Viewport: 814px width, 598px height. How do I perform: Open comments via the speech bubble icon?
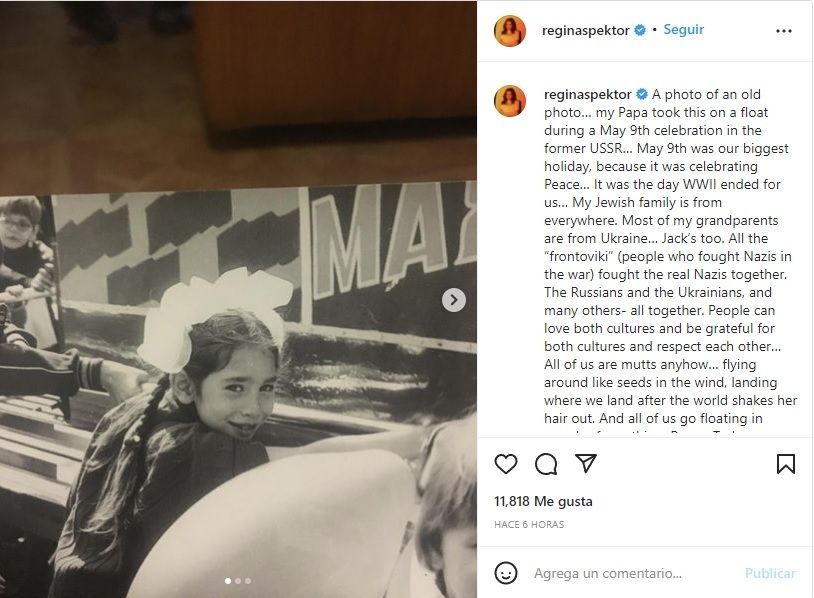(x=546, y=464)
